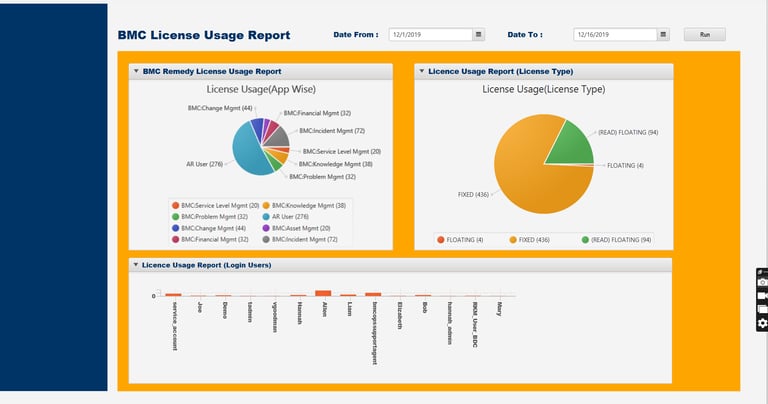
Task: Open the Date From calendar picker
Action: coord(479,35)
